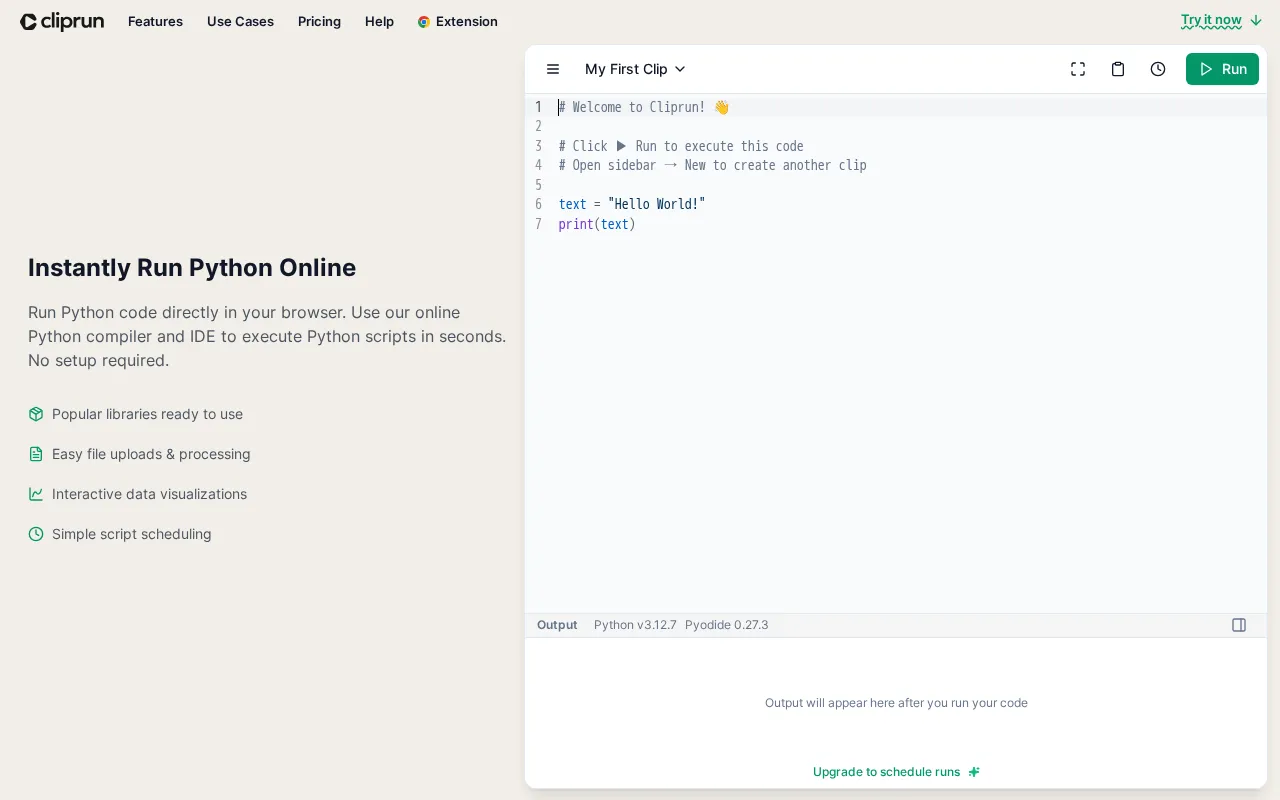Select the Output tab label
Image resolution: width=1280 pixels, height=800 pixels.
pos(557,625)
